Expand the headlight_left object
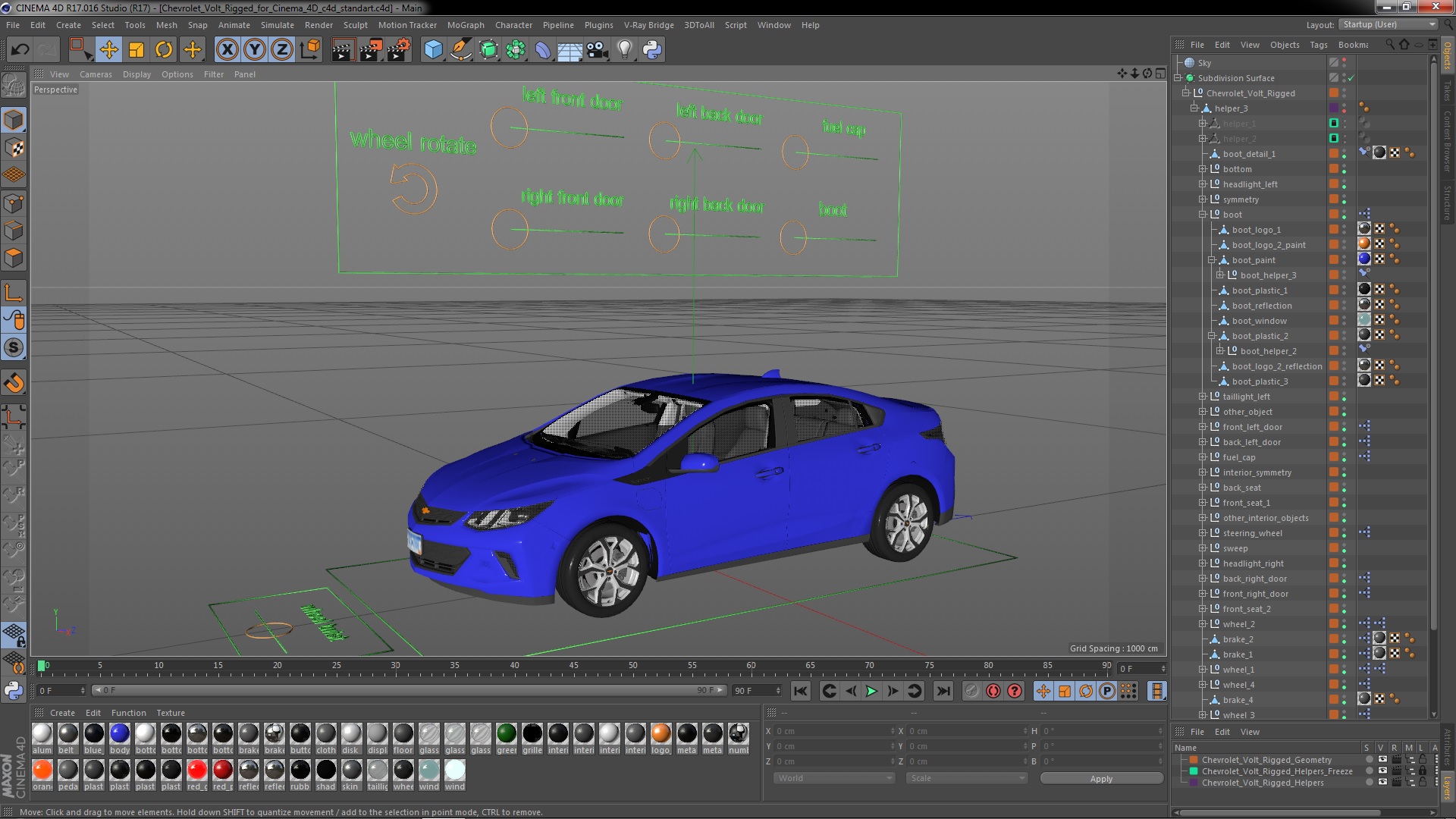This screenshot has width=1456, height=819. (x=1203, y=184)
